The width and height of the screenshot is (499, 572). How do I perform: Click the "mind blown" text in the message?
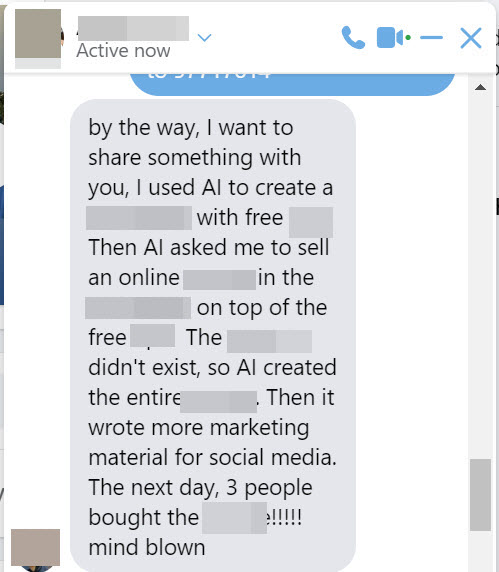tap(147, 547)
